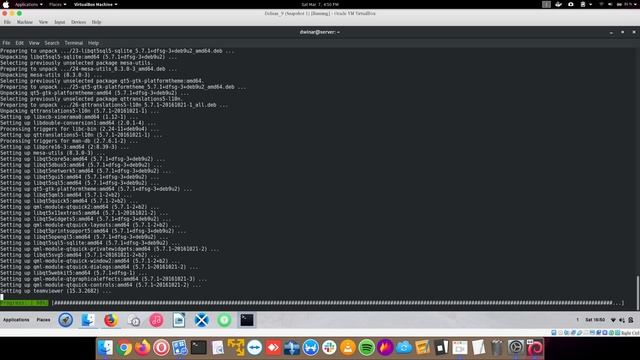Select the terminal icon in guest panel

coord(247,320)
